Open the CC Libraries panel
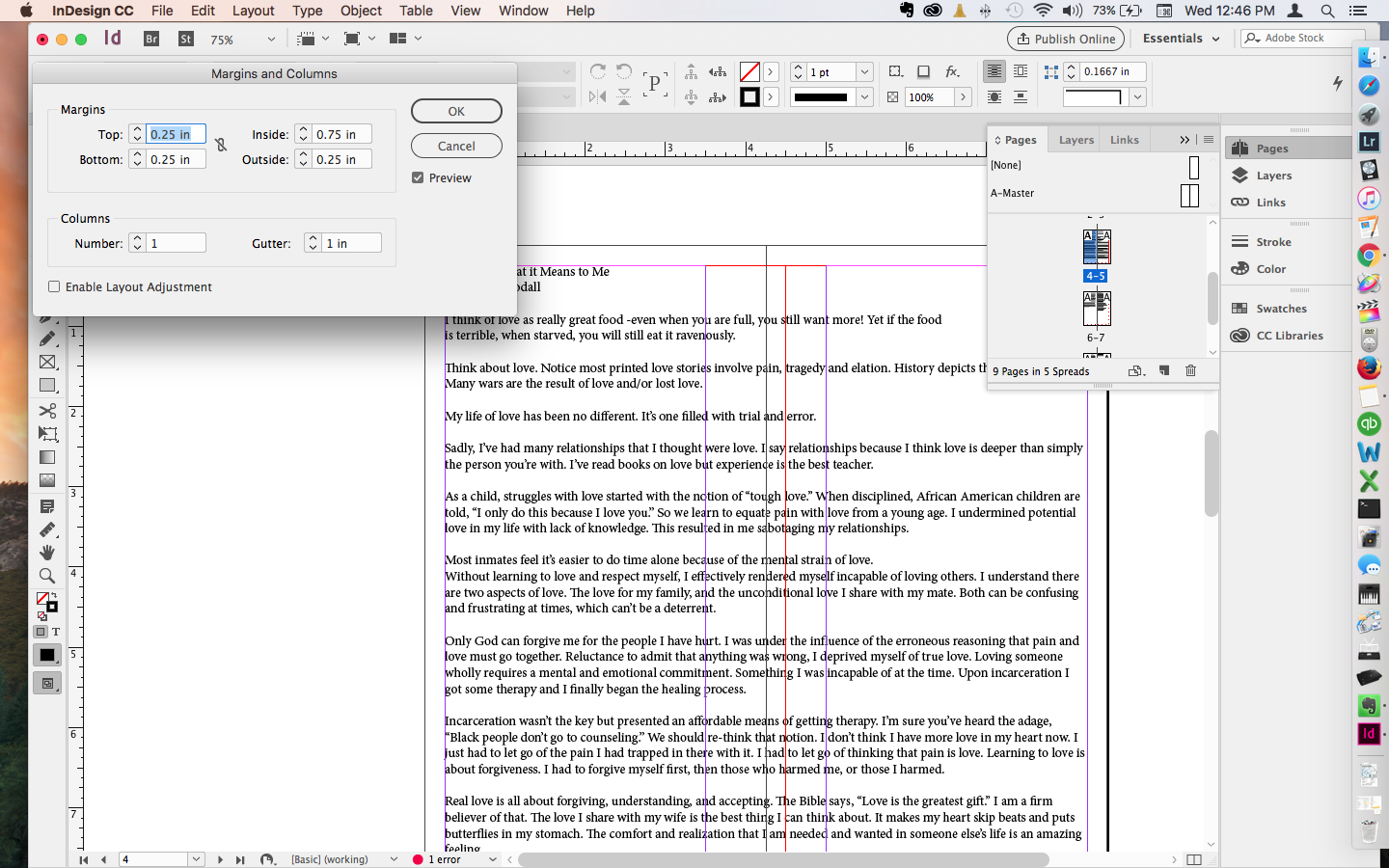This screenshot has width=1389, height=868. (1288, 336)
